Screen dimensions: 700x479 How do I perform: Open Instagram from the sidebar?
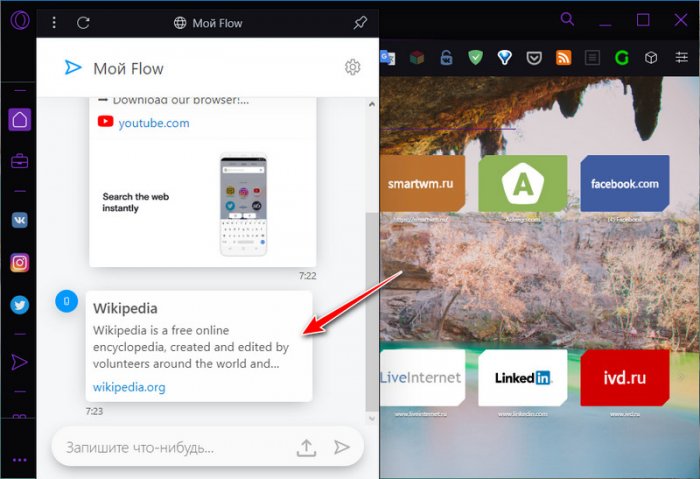19,263
